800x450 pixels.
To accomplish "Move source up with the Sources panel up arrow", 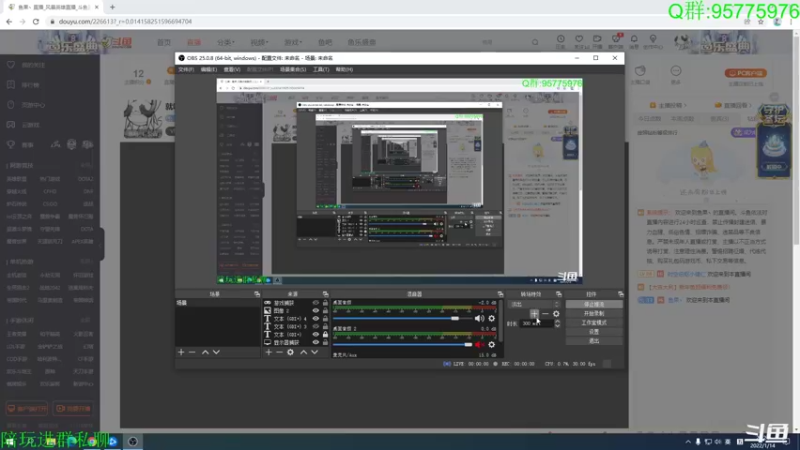I will point(304,352).
